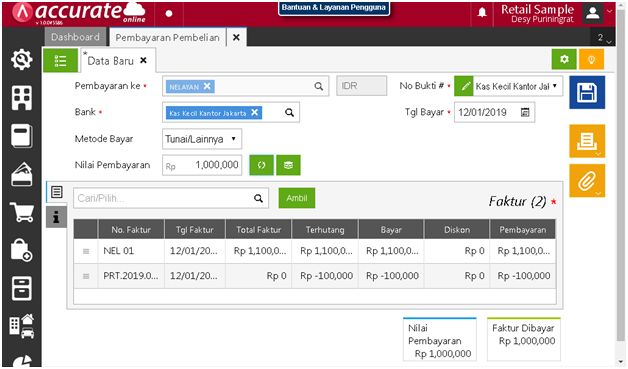Remove the Kas Kecil Kantor Jakarta tag

coord(254,113)
